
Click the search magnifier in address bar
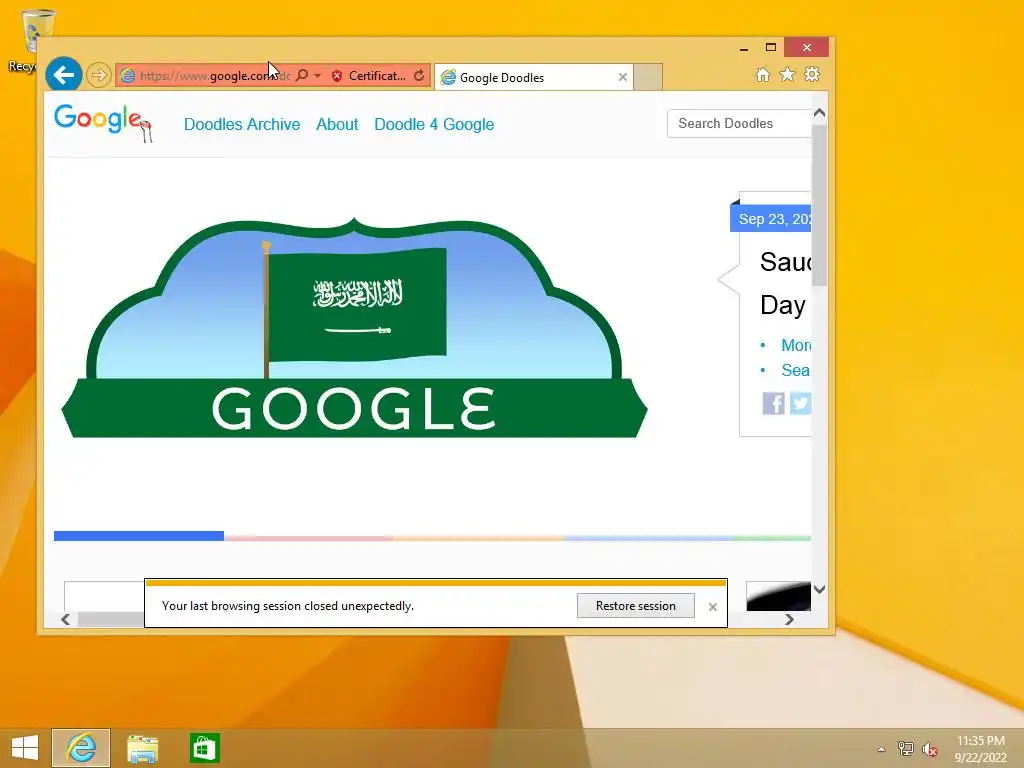pyautogui.click(x=302, y=76)
